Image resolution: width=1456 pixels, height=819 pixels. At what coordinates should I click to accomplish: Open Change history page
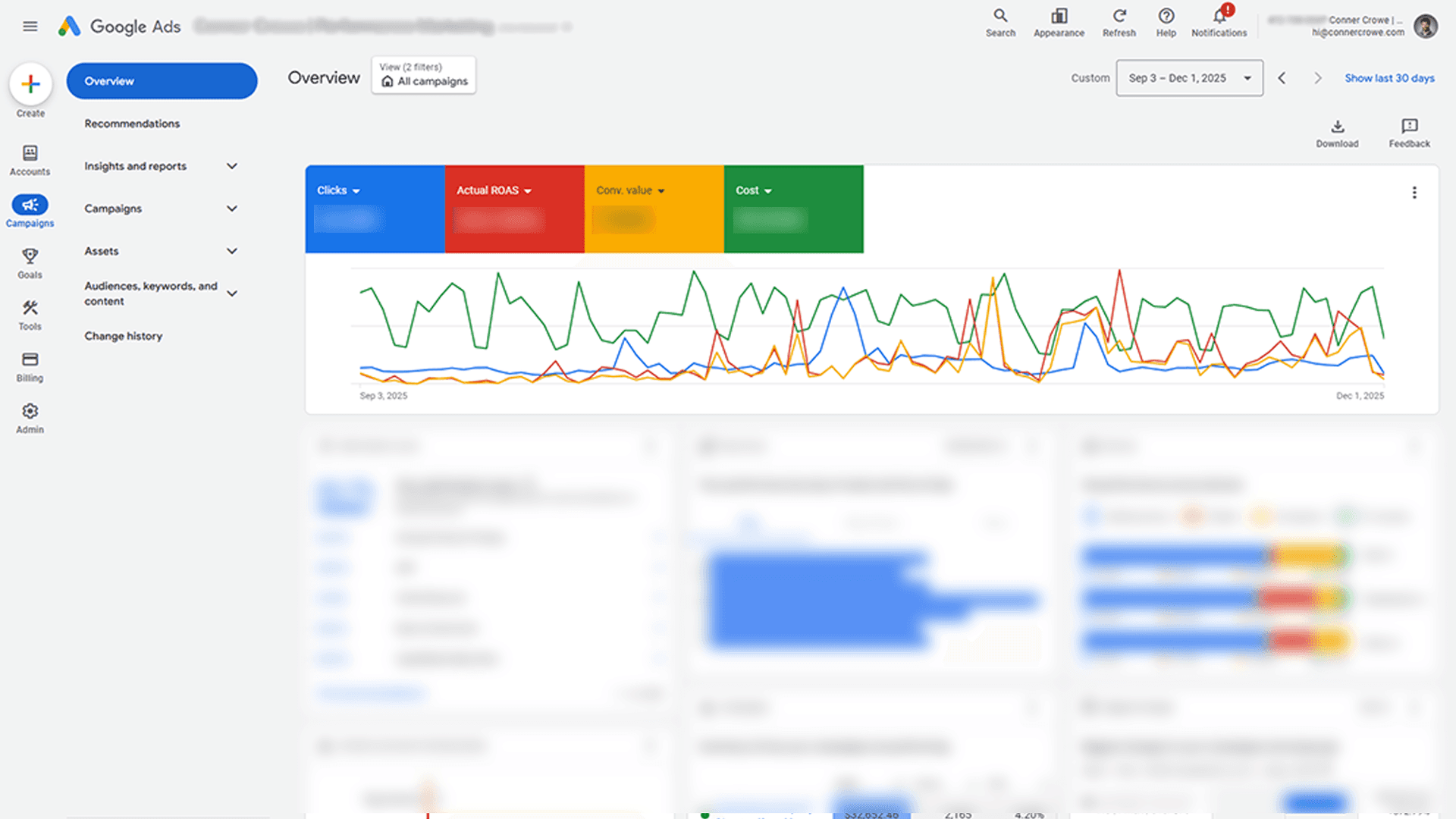point(124,336)
